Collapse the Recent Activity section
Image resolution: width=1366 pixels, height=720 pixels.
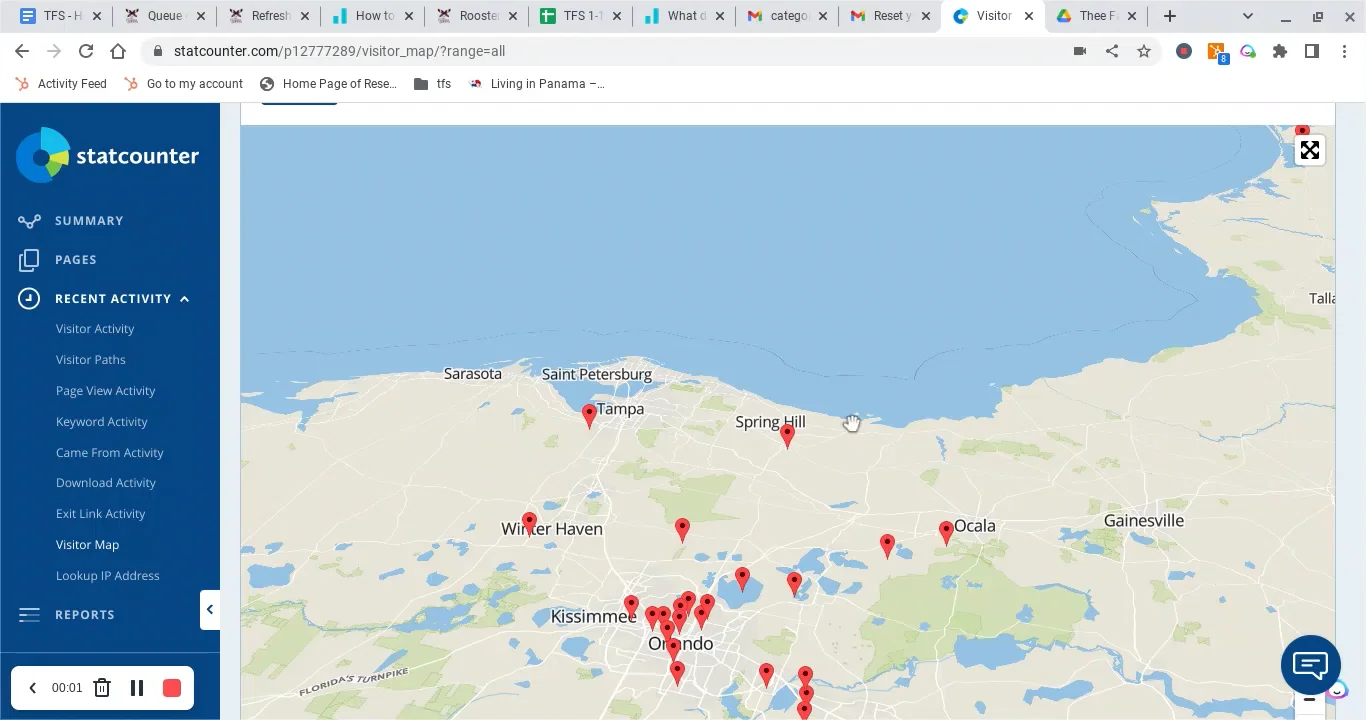click(184, 299)
